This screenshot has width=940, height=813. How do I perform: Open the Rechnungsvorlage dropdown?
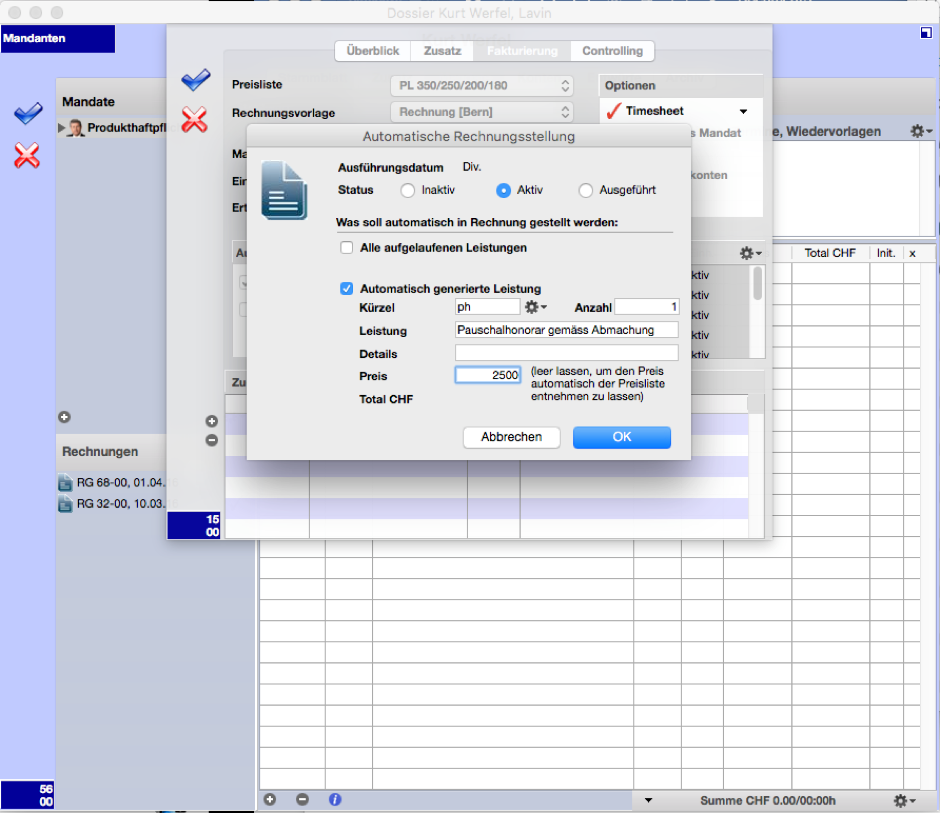click(x=482, y=112)
